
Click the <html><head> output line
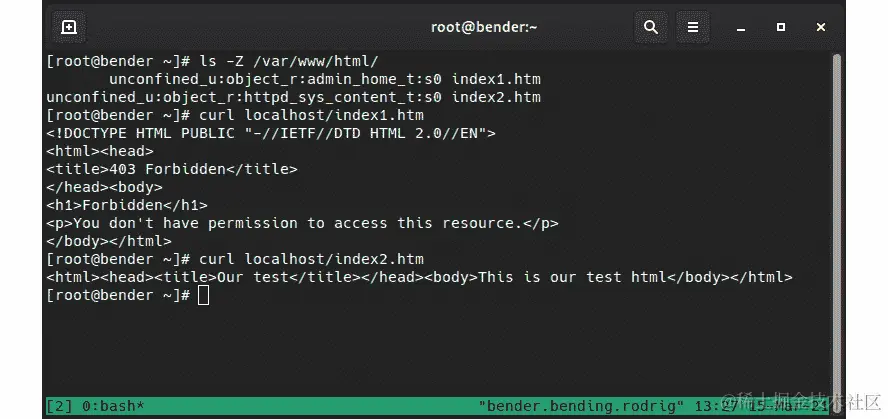(x=100, y=152)
